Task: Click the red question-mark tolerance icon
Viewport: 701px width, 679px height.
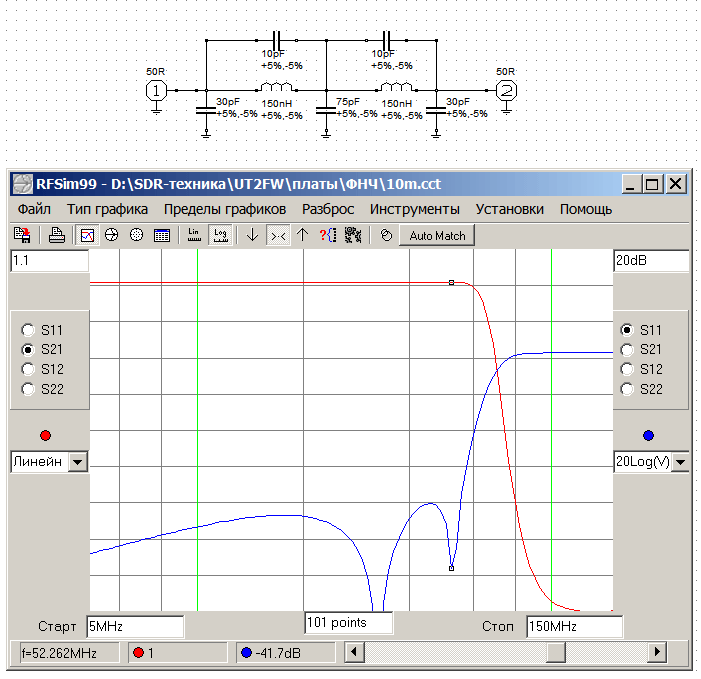Action: coord(328,235)
